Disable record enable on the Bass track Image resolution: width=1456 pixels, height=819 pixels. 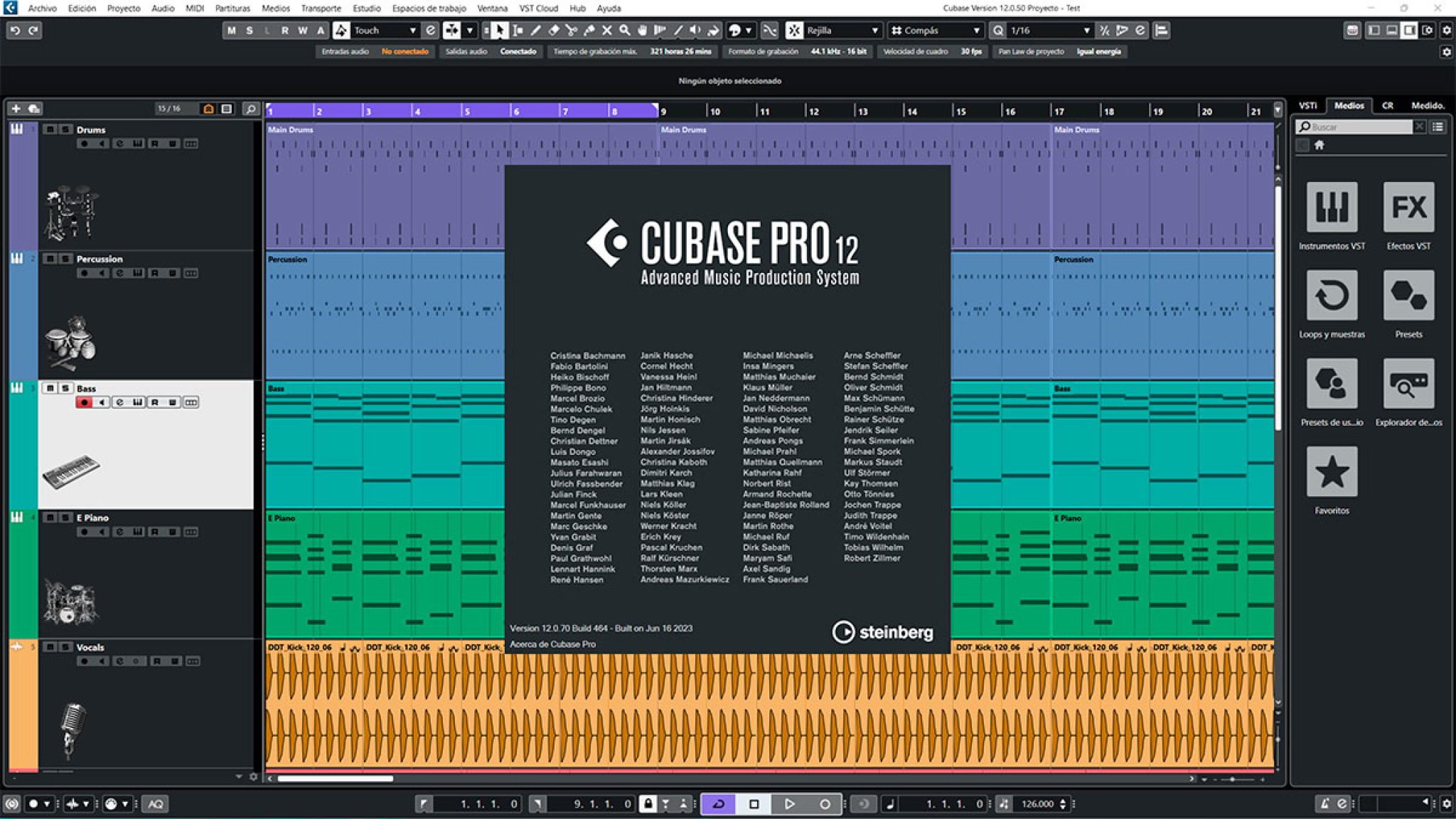click(x=85, y=402)
